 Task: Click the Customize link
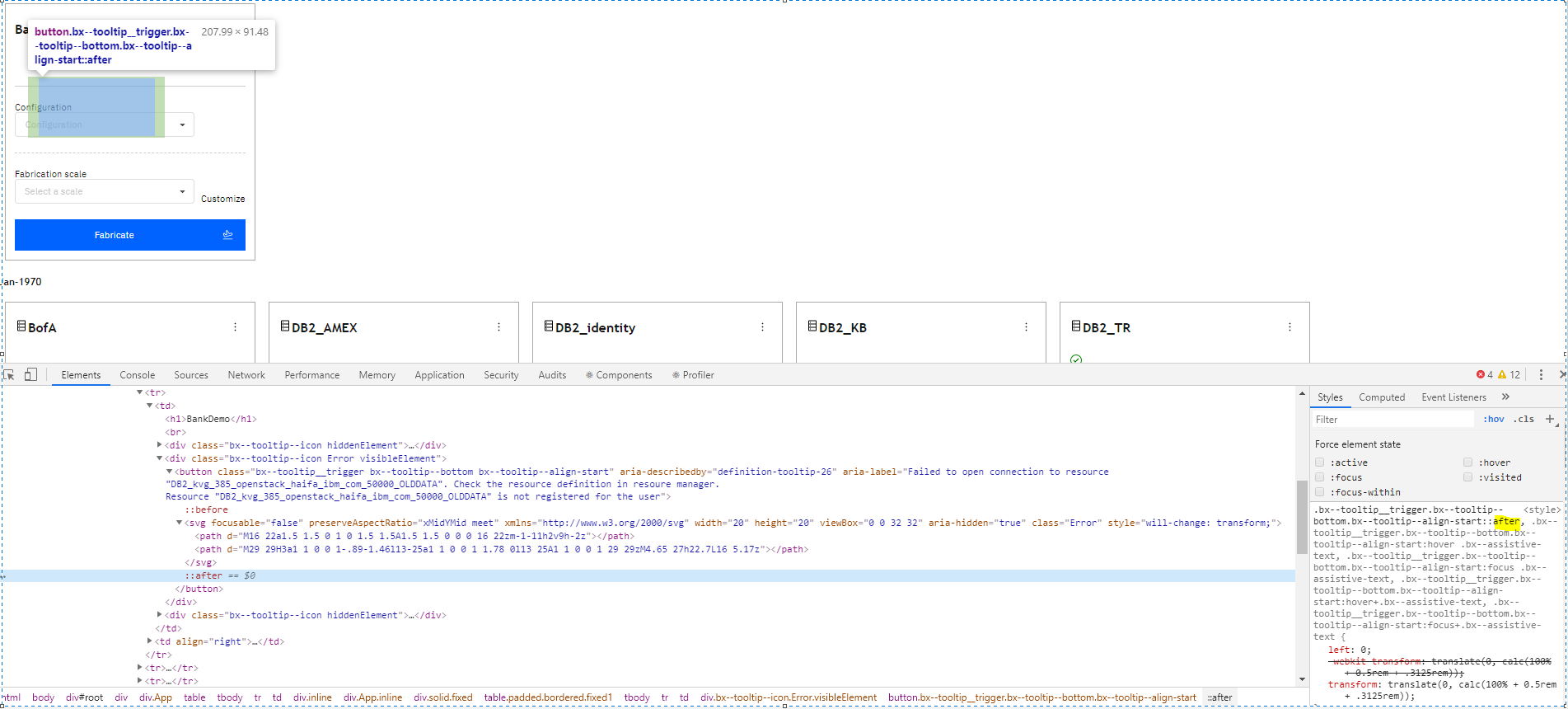point(223,199)
